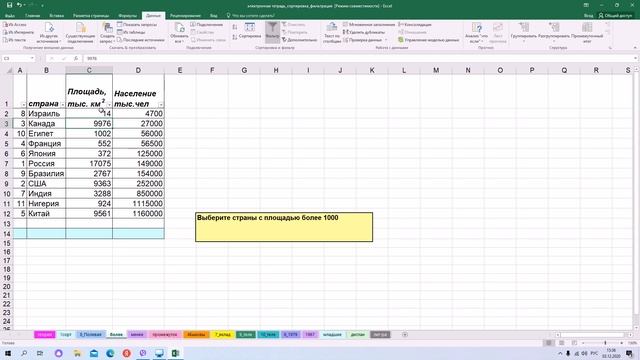Open Из других источников

click(x=49, y=33)
